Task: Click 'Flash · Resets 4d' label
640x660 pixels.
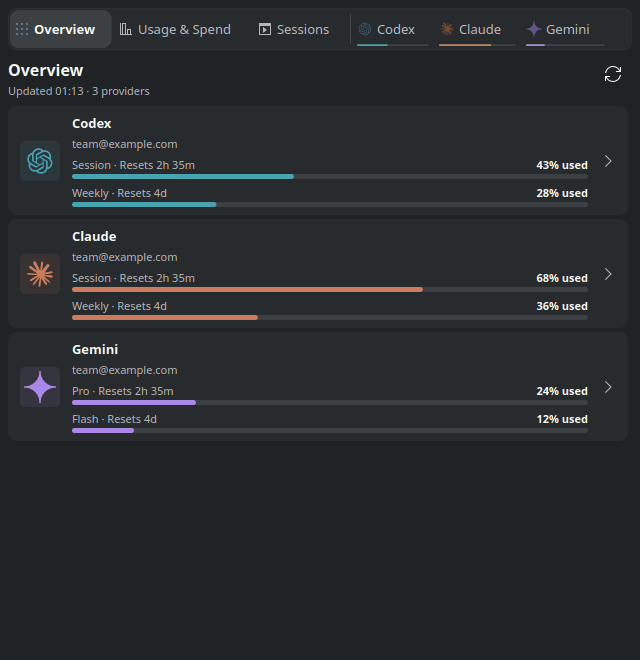Action: click(114, 419)
